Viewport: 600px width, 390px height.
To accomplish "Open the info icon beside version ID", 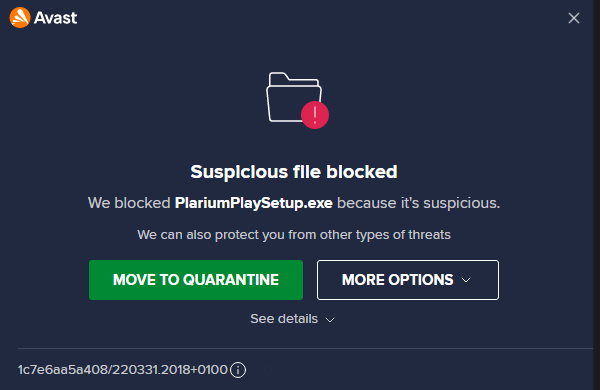I will tap(238, 370).
